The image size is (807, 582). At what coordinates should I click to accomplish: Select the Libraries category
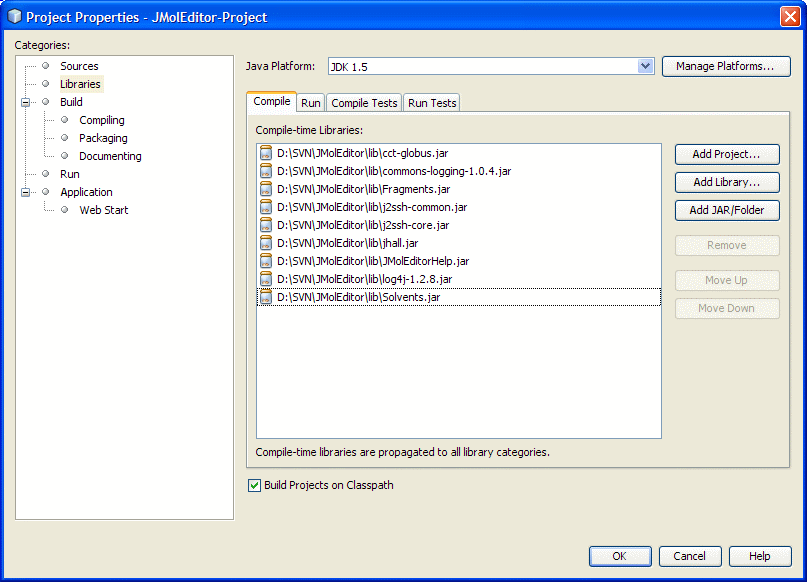click(x=80, y=84)
